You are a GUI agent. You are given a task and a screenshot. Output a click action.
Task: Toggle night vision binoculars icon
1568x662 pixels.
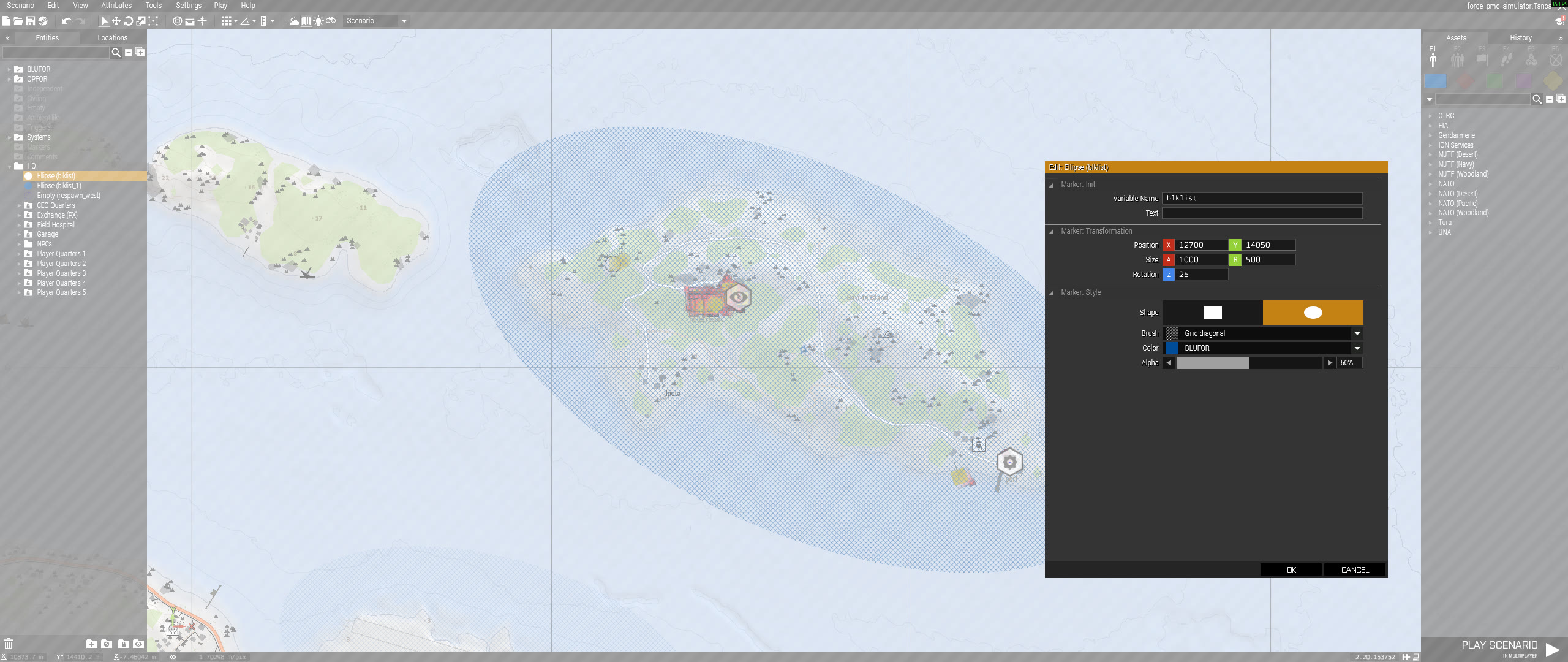coord(331,21)
